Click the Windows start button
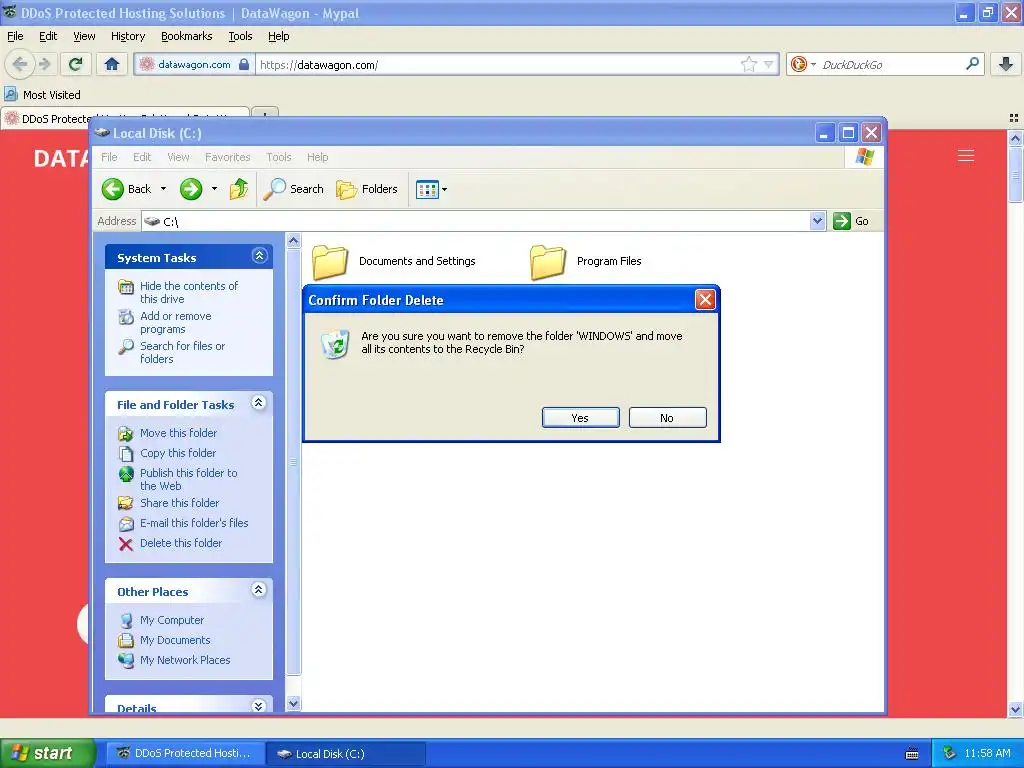 point(47,753)
